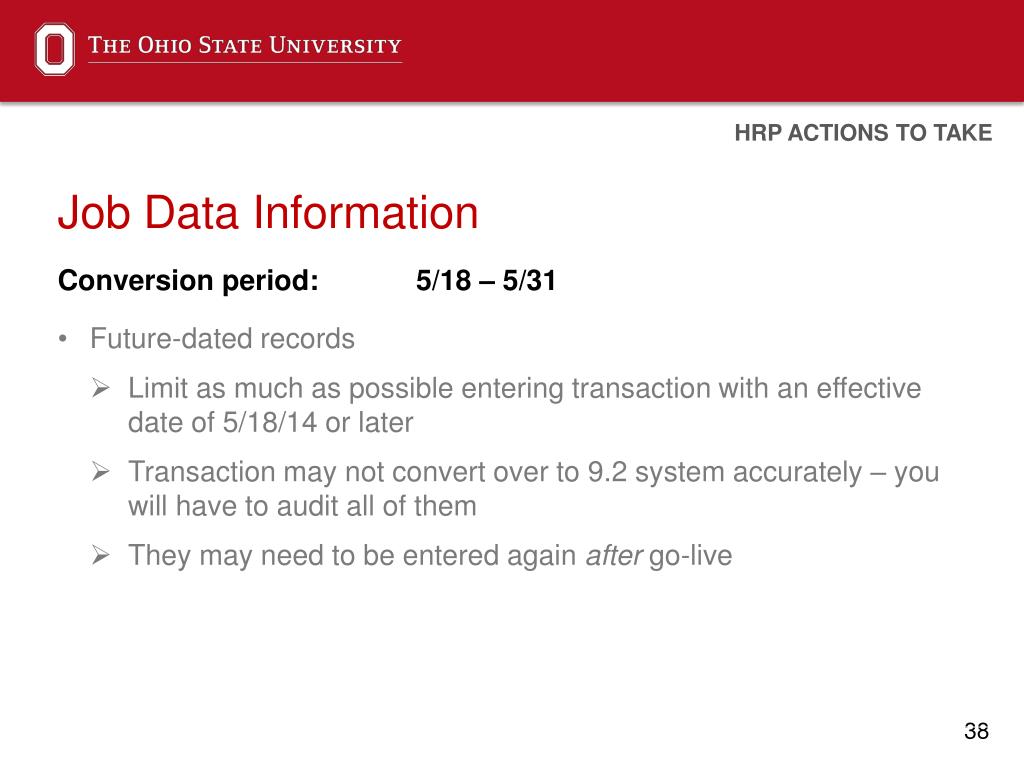1024x768 pixels.
Task: Click arrow bullet beside Transaction may not convert
Action: 101,471
